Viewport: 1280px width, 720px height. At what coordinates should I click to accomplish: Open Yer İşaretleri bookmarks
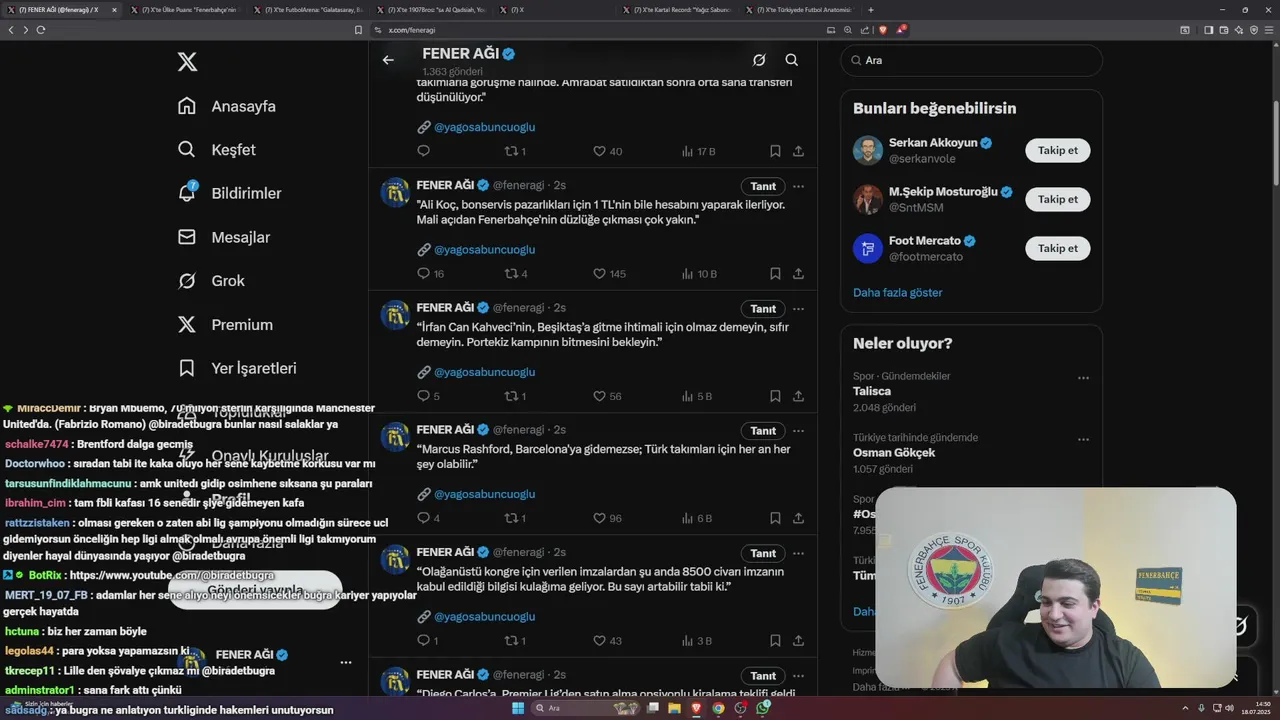point(237,368)
